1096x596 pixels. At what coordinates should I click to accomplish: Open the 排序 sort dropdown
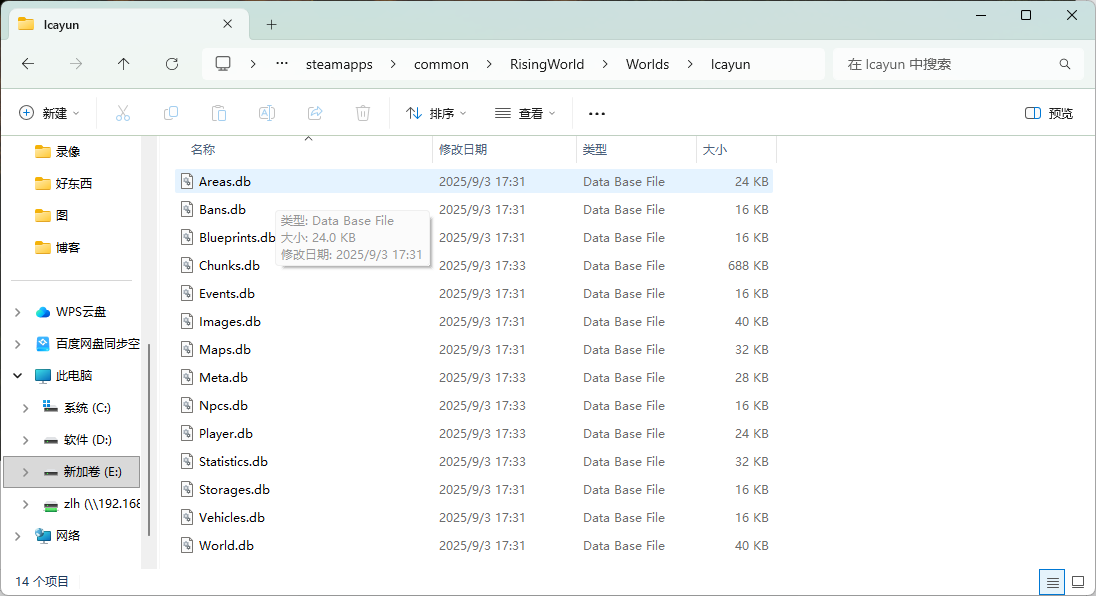point(437,113)
